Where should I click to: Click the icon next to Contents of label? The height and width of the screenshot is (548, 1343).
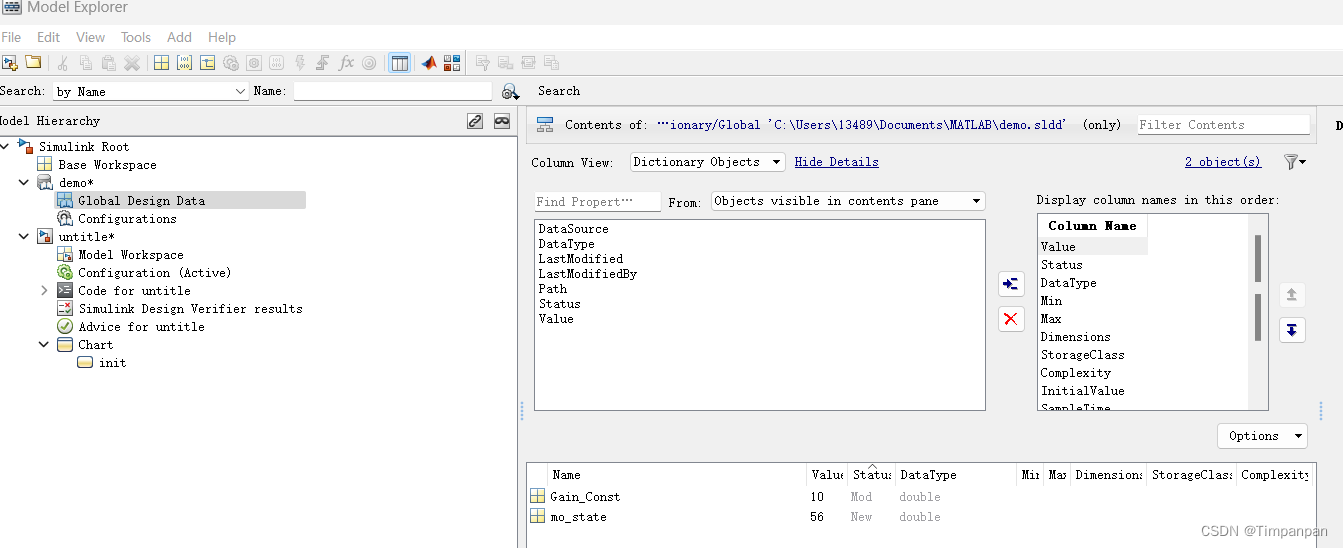click(x=545, y=125)
